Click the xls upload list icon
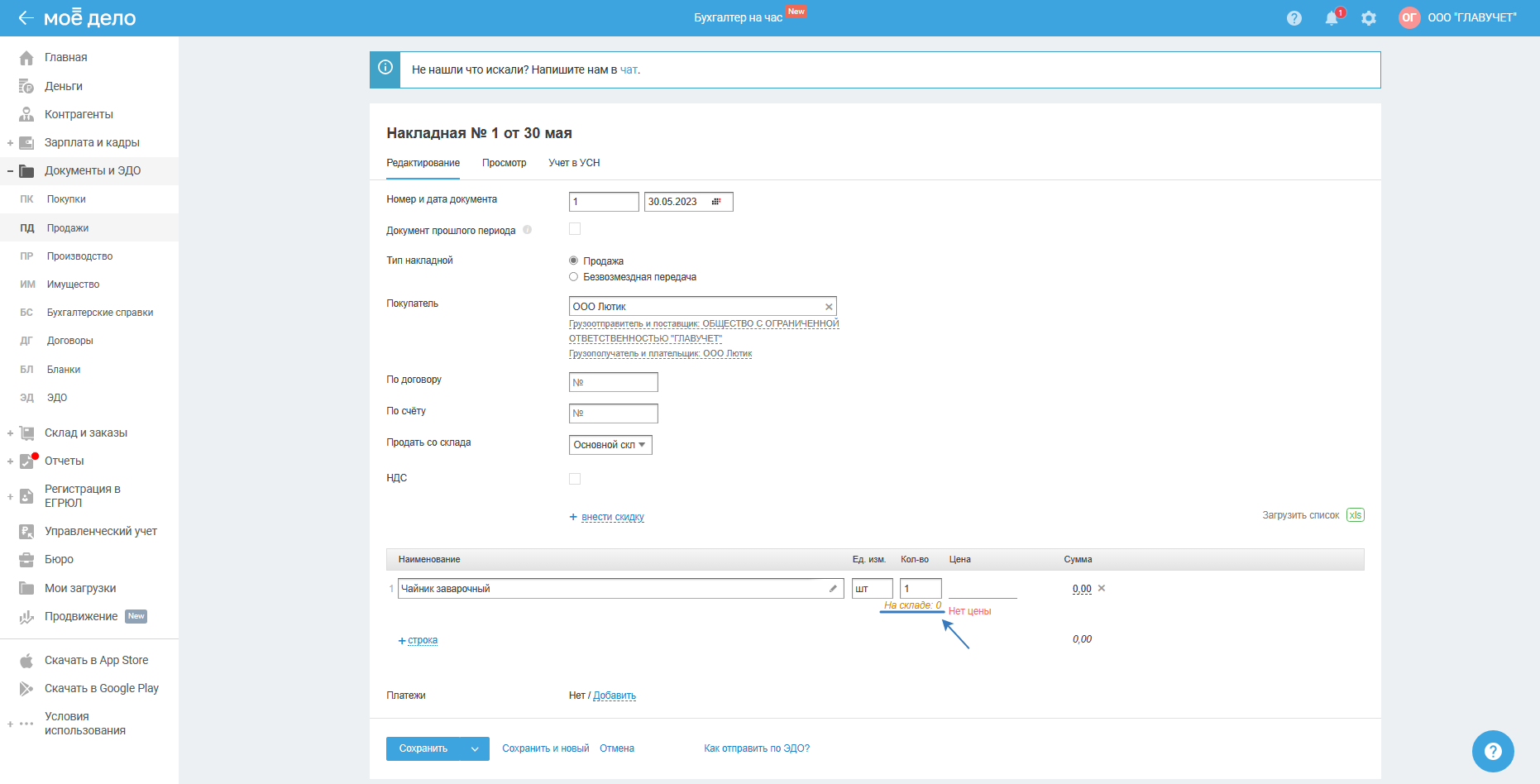 coord(1355,515)
